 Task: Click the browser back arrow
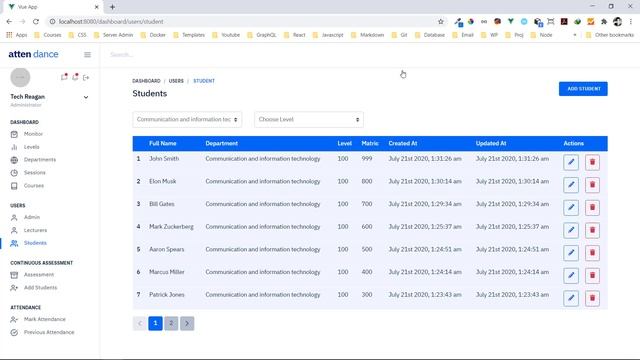9,21
